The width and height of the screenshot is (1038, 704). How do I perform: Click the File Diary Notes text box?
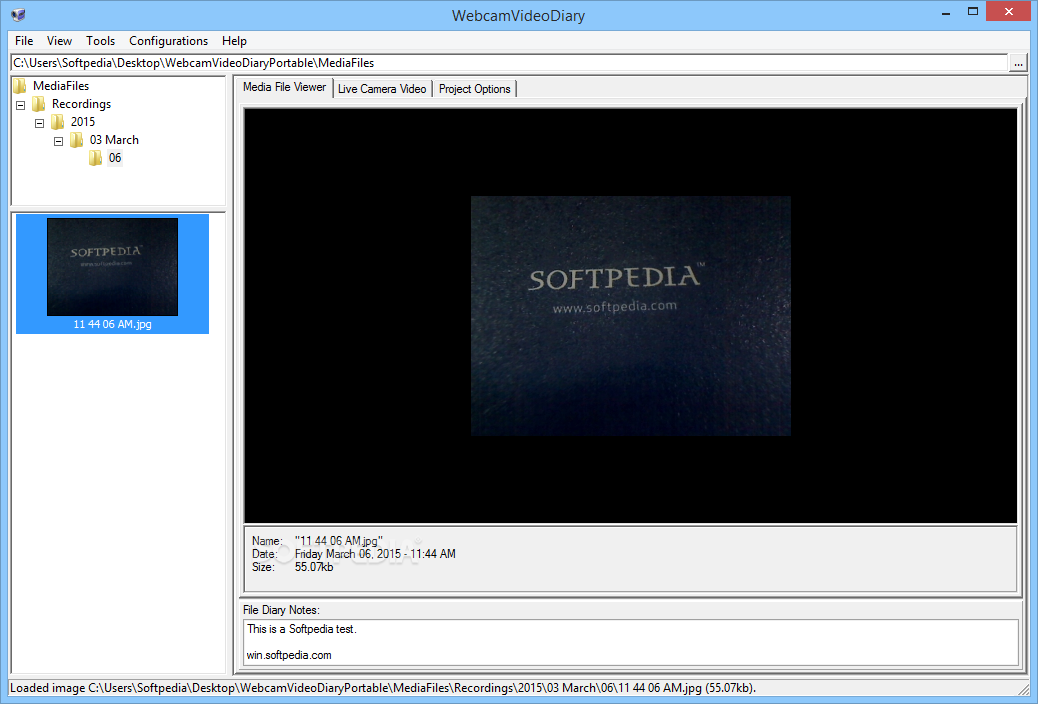[630, 642]
